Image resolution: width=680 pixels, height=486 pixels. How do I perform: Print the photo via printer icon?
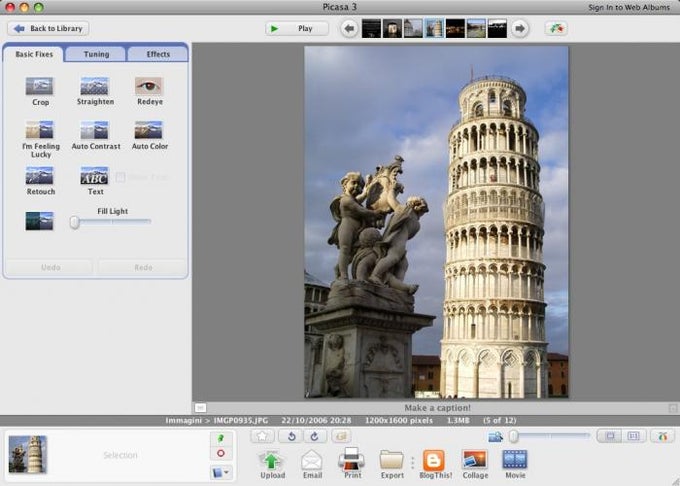click(x=352, y=463)
